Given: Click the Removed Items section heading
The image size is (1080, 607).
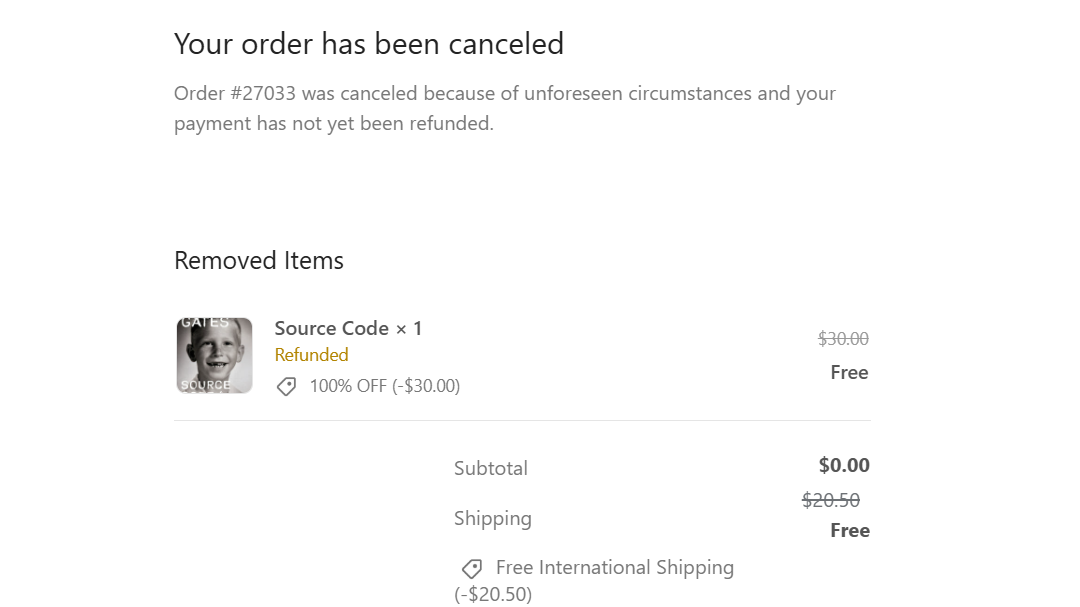Looking at the screenshot, I should [x=259, y=260].
